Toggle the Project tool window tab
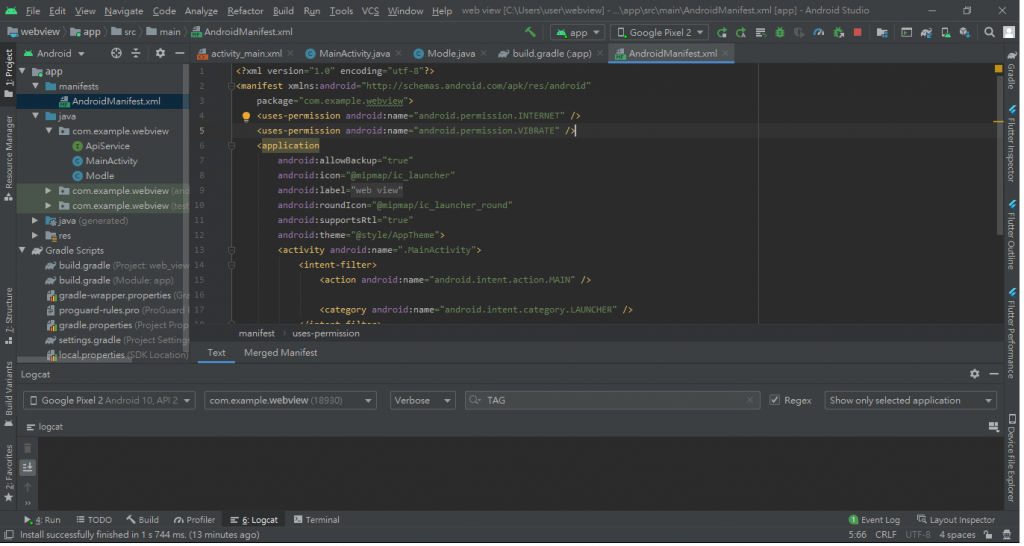 pyautogui.click(x=8, y=74)
